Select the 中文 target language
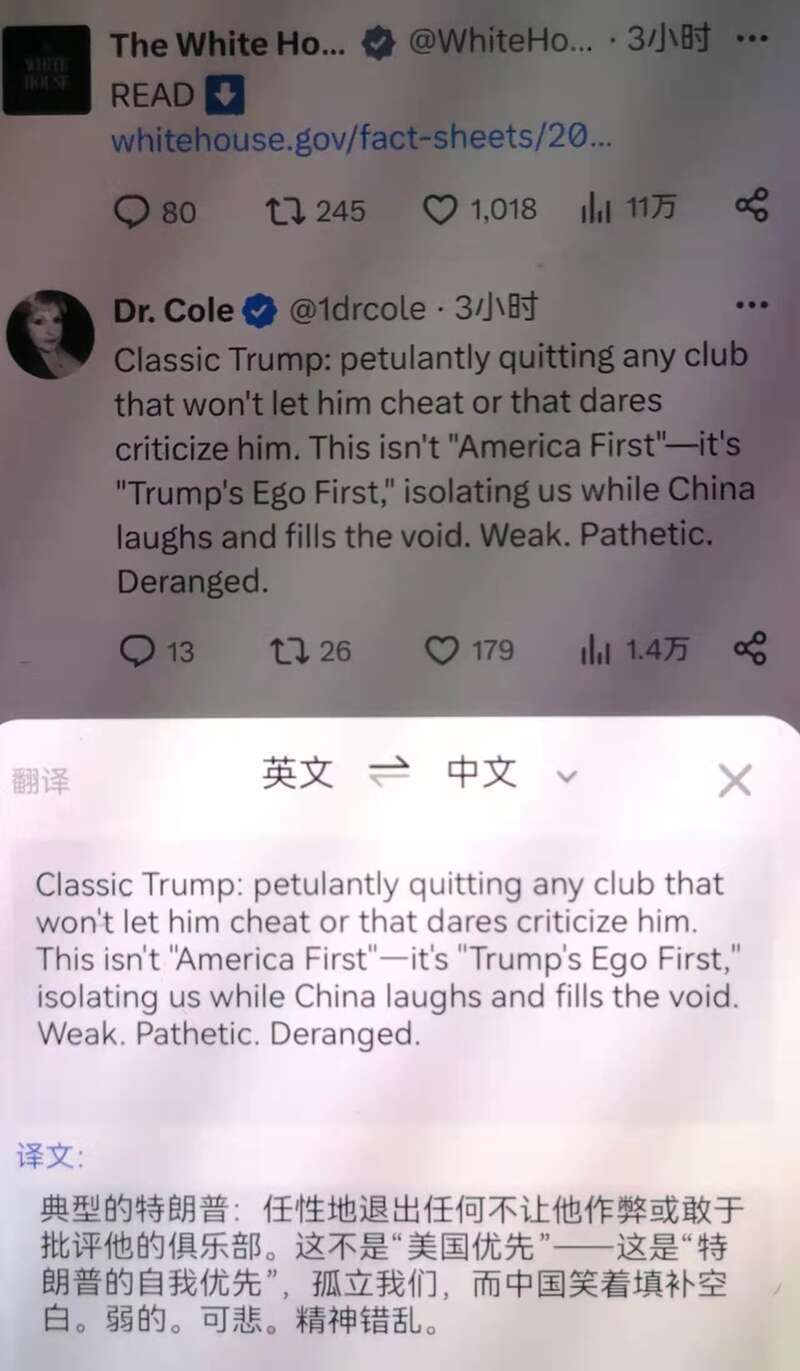The width and height of the screenshot is (800, 1371). pos(482,772)
